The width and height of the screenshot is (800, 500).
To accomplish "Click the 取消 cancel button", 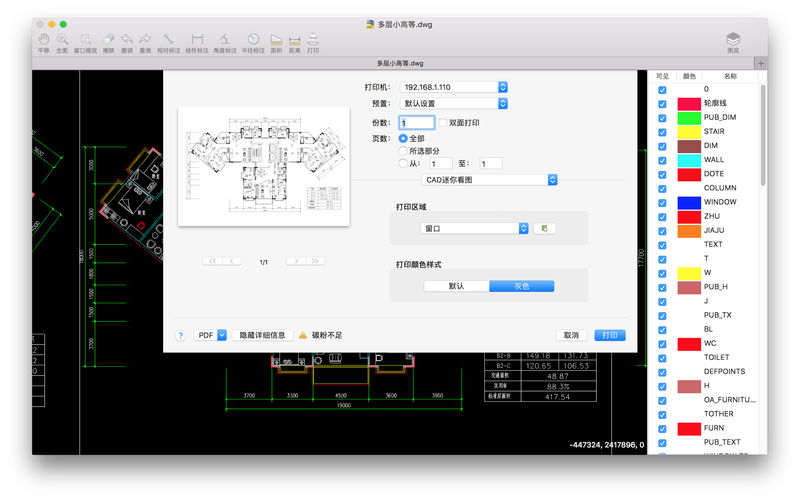I will (x=571, y=335).
